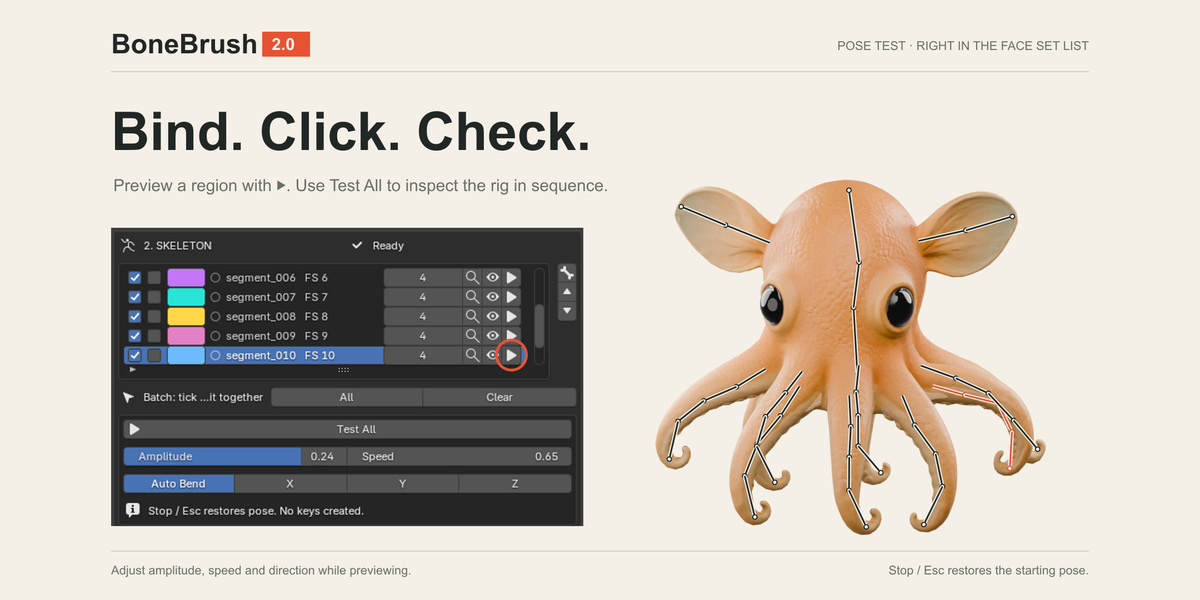The image size is (1200, 600).
Task: Select the segment_007 FS 7 row name
Action: (277, 297)
